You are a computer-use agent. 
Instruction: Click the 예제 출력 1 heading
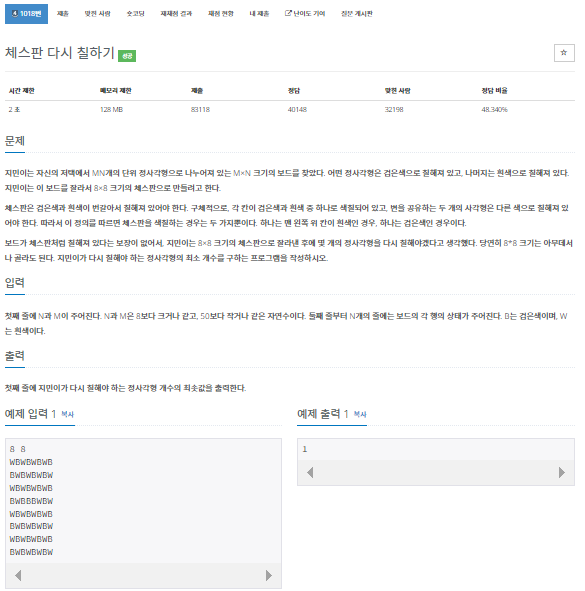tap(323, 414)
